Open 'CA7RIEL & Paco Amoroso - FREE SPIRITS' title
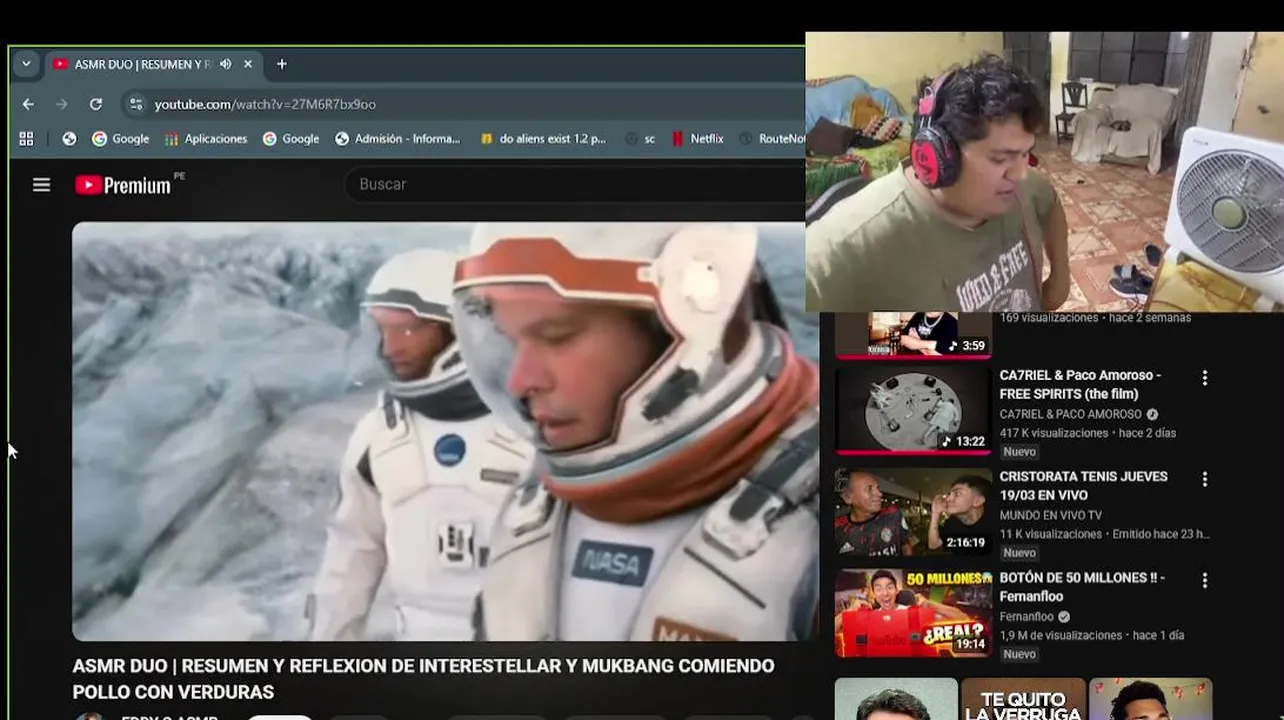The width and height of the screenshot is (1284, 720). click(1080, 384)
